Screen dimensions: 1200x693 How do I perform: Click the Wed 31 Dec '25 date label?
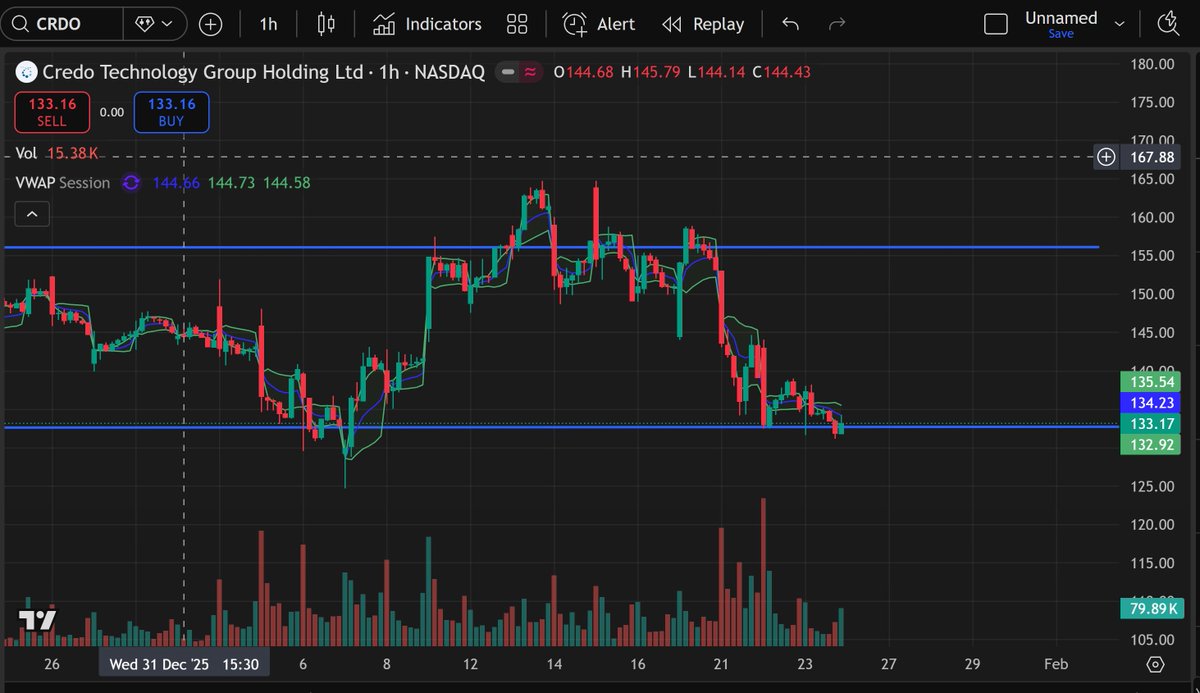coord(184,664)
